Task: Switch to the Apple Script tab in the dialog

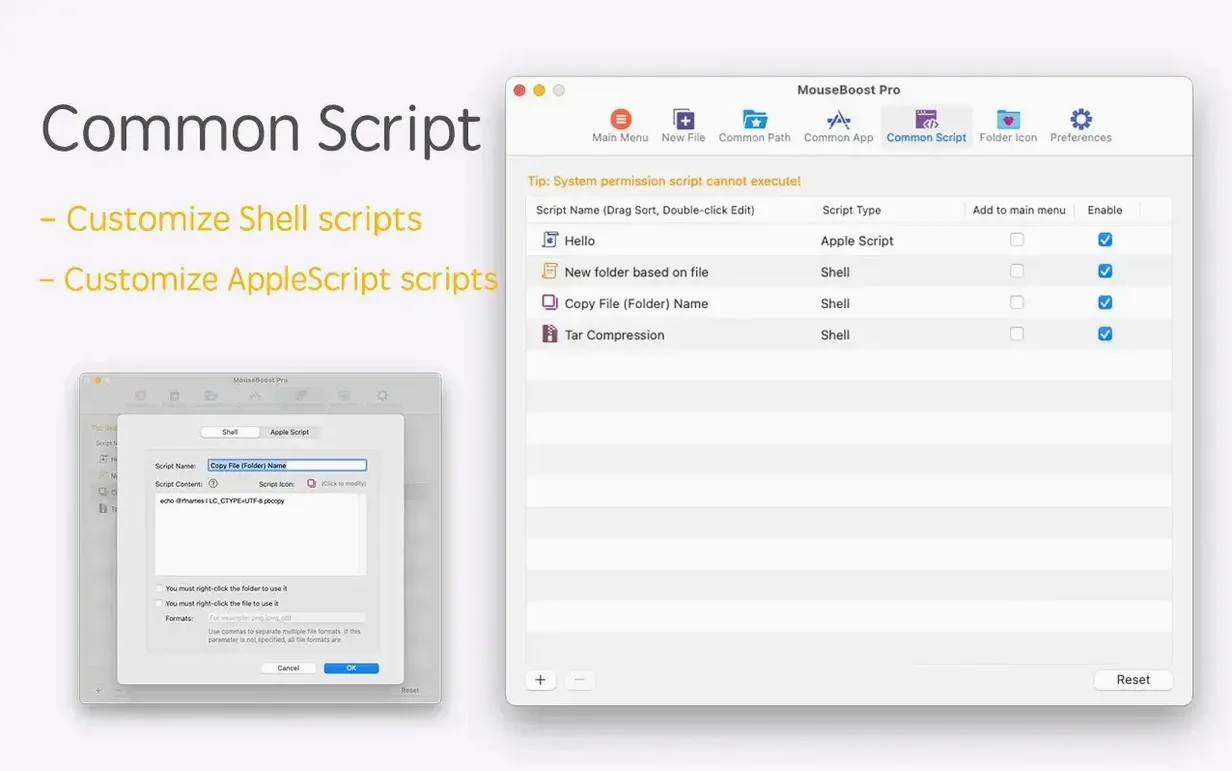Action: coord(290,432)
